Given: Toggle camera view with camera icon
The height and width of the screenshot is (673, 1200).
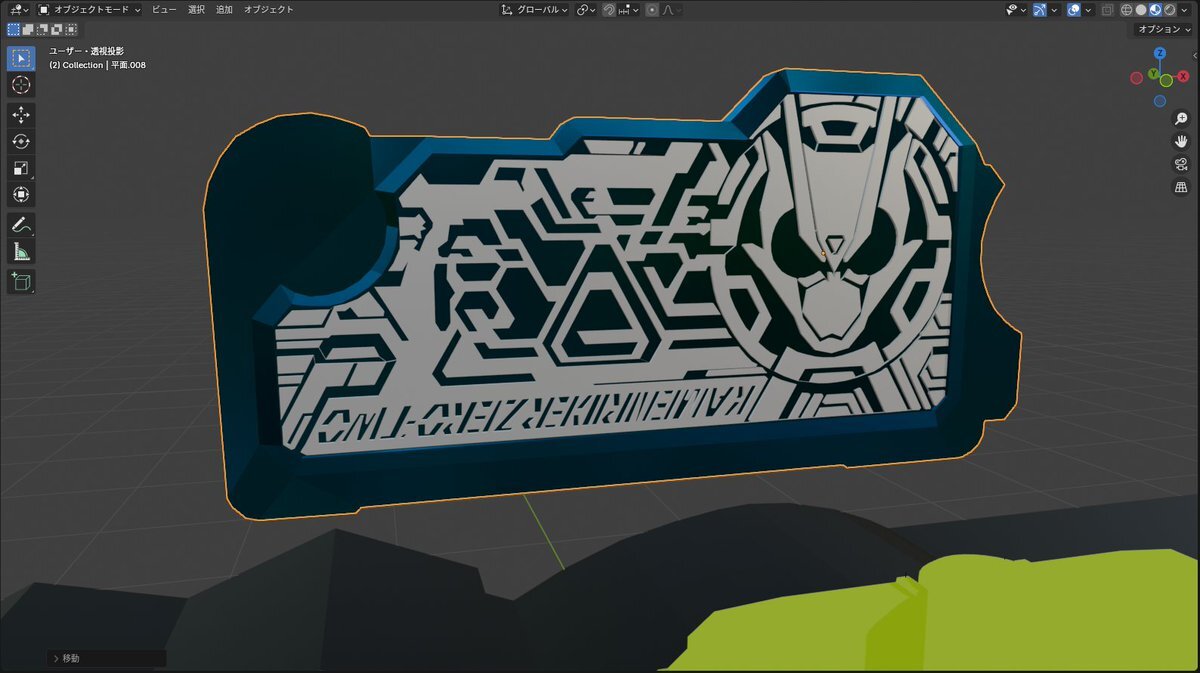Looking at the screenshot, I should [x=1181, y=165].
